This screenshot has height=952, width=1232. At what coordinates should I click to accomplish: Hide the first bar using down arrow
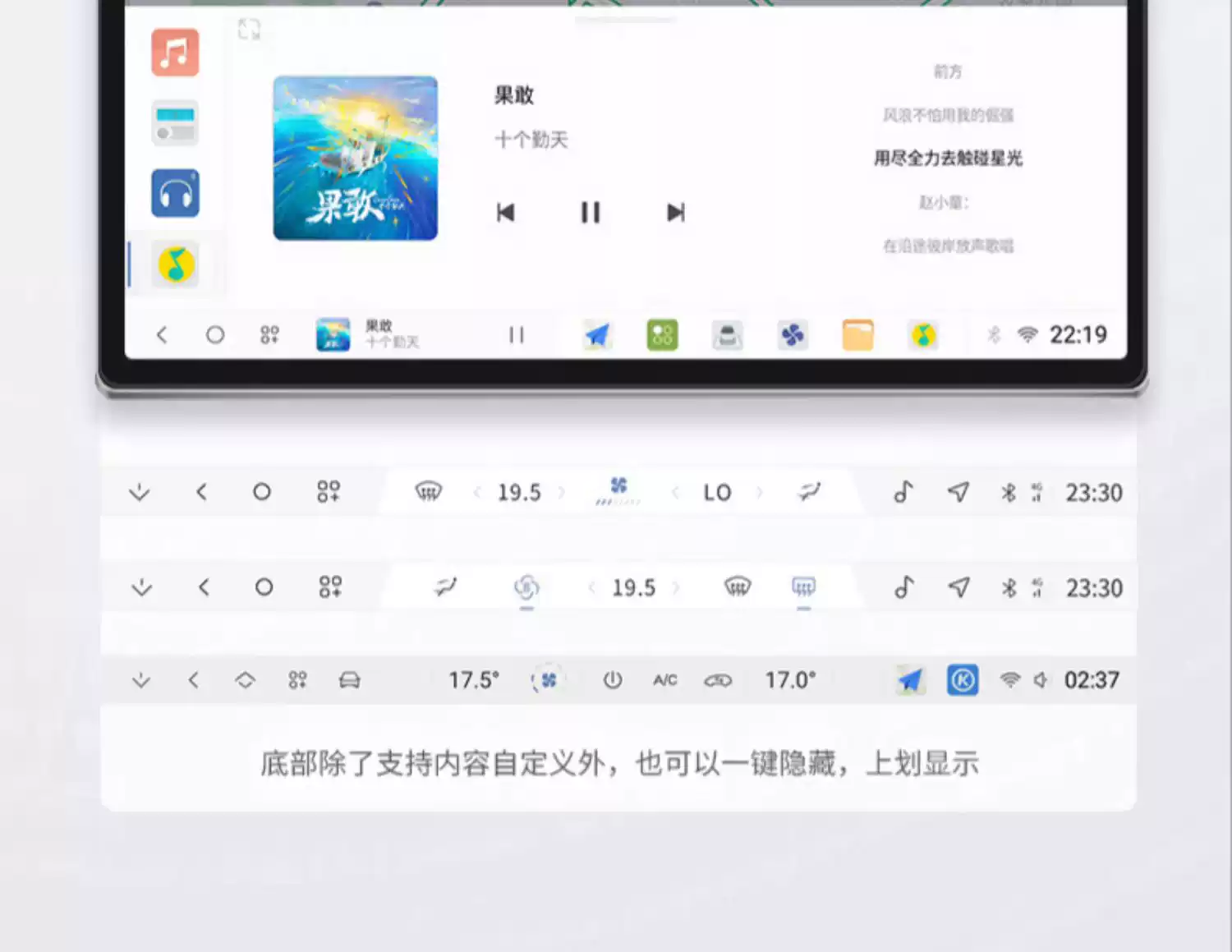140,493
